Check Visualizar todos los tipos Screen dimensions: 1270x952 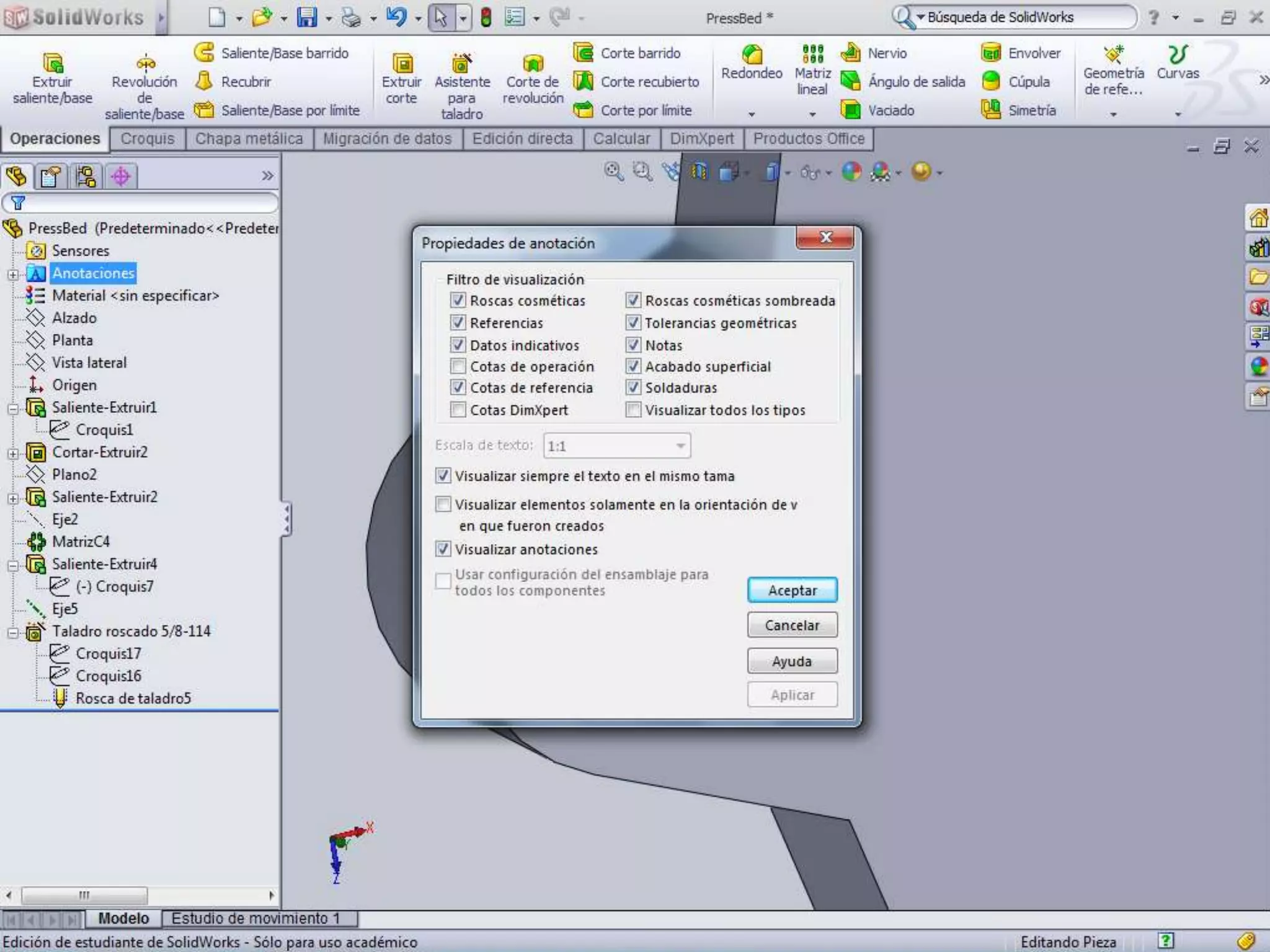click(633, 410)
